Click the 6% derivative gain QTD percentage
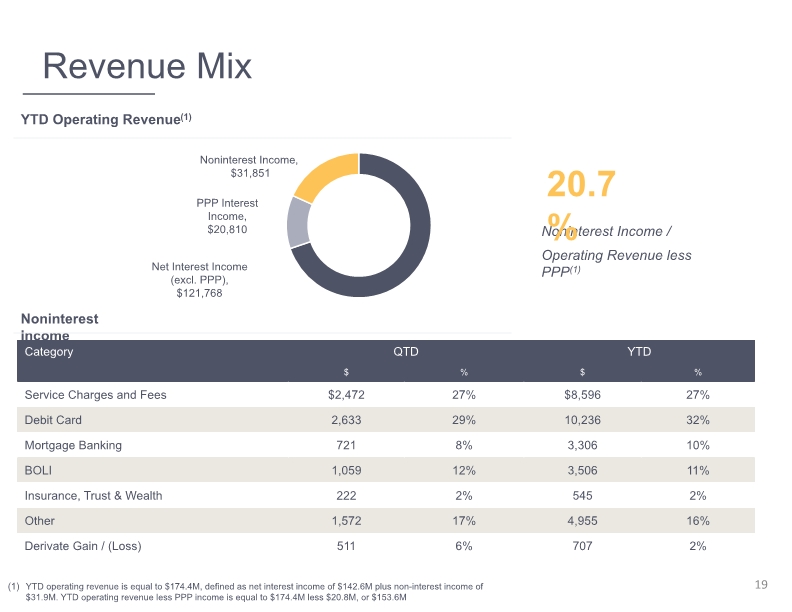 point(464,546)
